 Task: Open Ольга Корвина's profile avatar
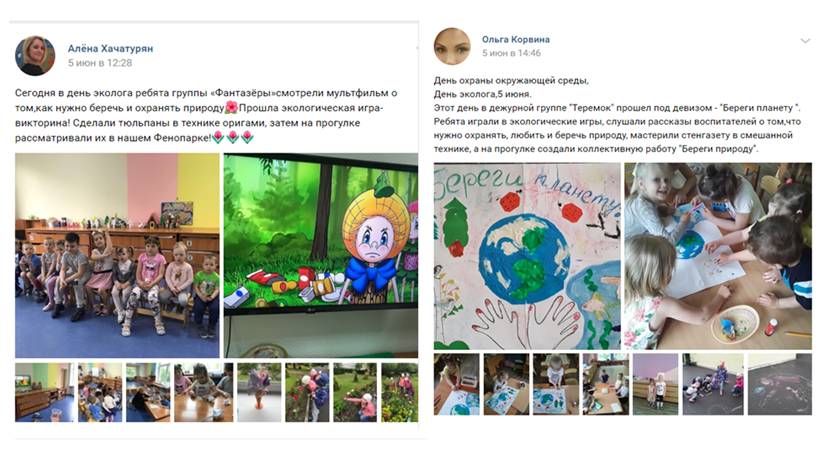(452, 46)
